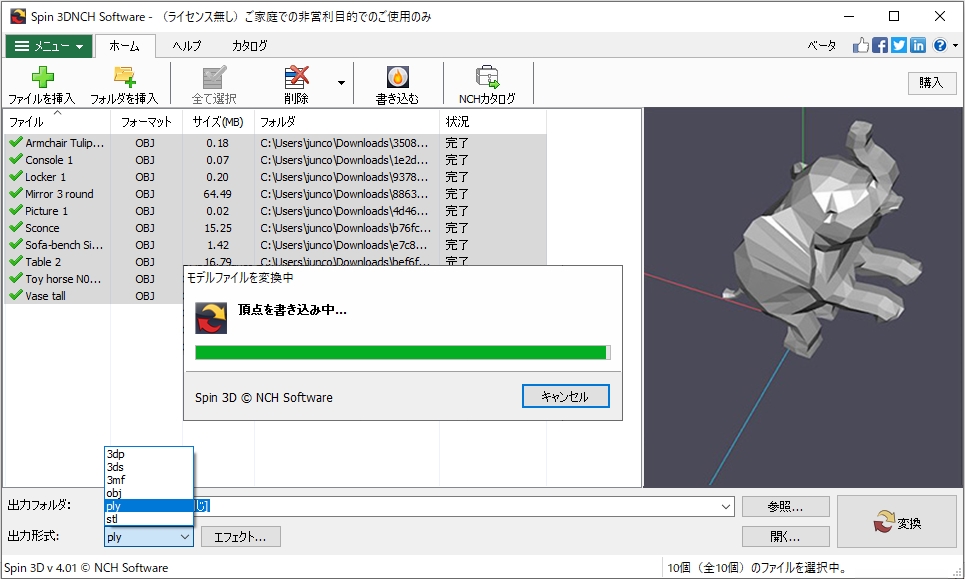This screenshot has height=579, width=965.
Task: Open the NCHカタログ toolbar icon
Action: coord(487,78)
